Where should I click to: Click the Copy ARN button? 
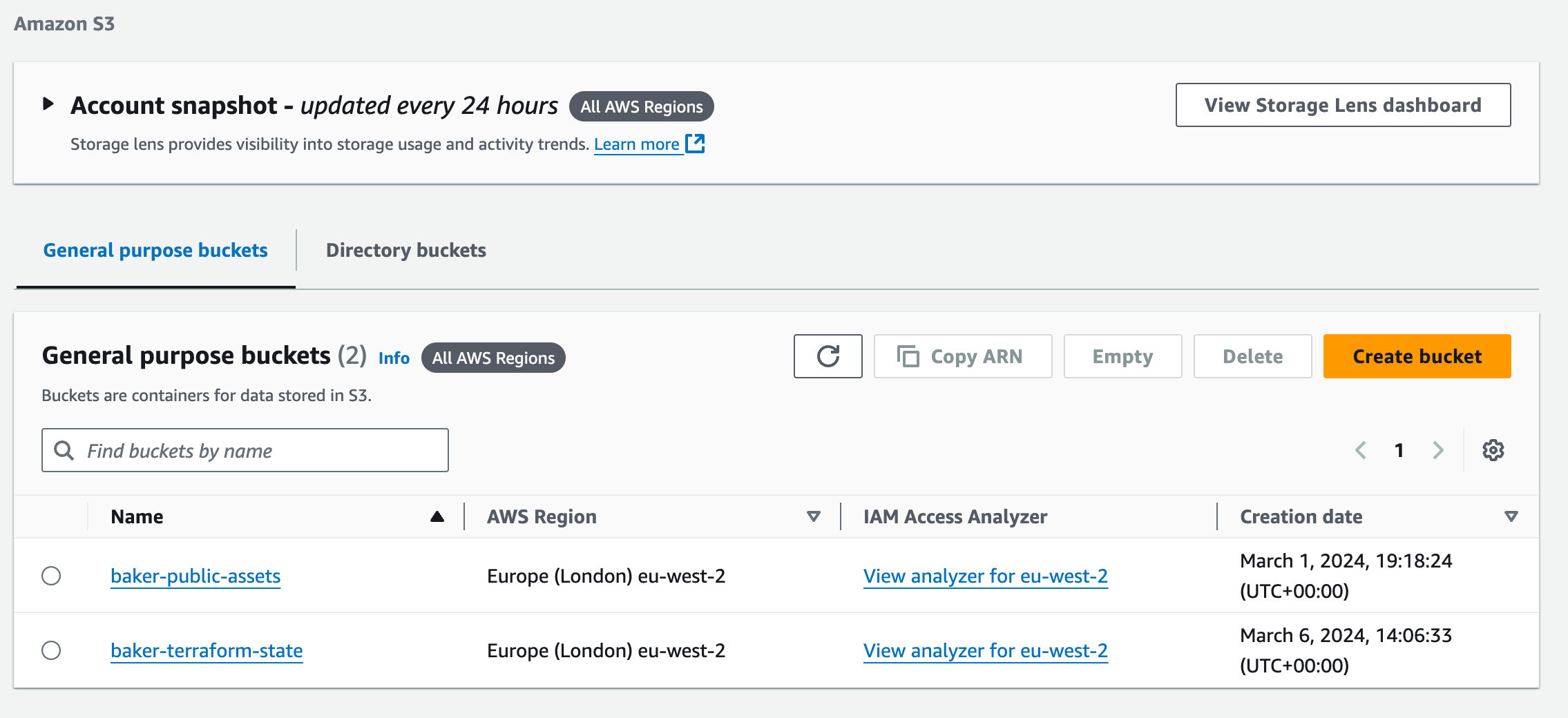pyautogui.click(x=962, y=356)
